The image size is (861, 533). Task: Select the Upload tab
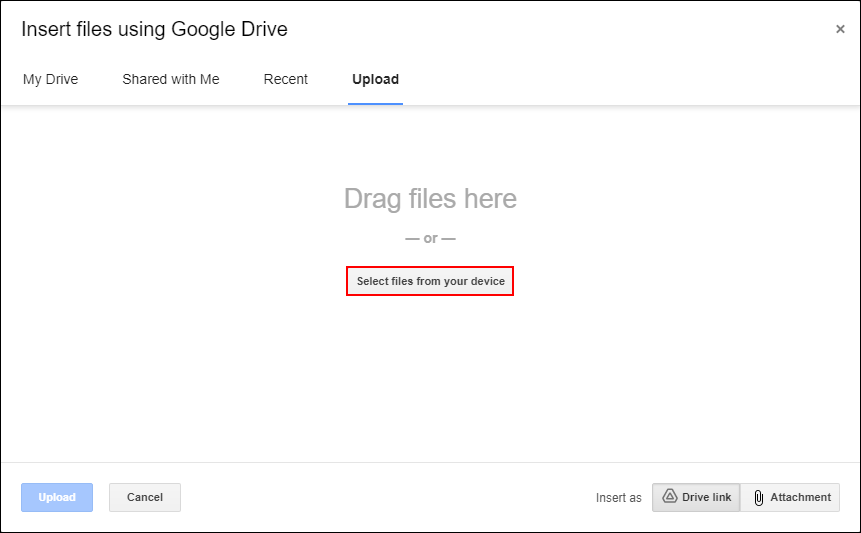pyautogui.click(x=376, y=79)
